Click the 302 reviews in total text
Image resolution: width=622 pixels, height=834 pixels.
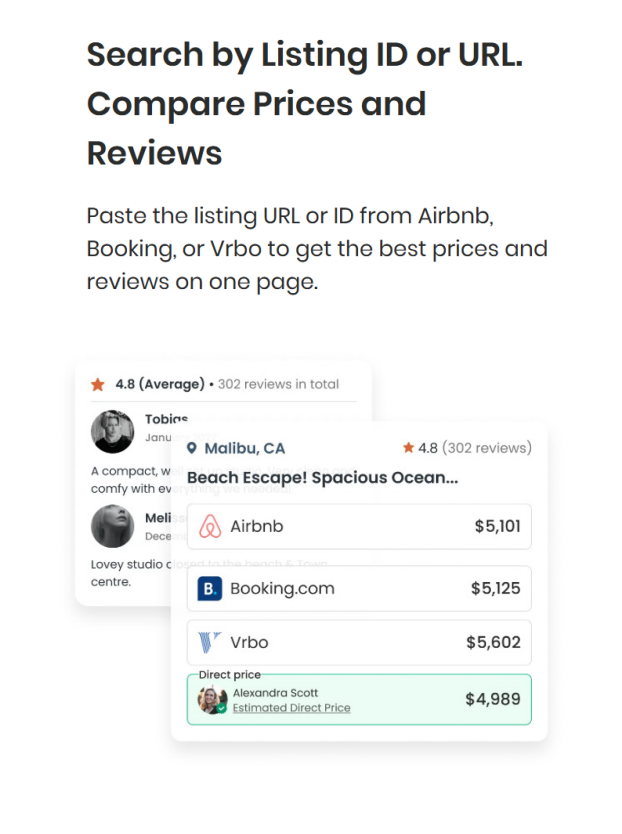coord(278,384)
